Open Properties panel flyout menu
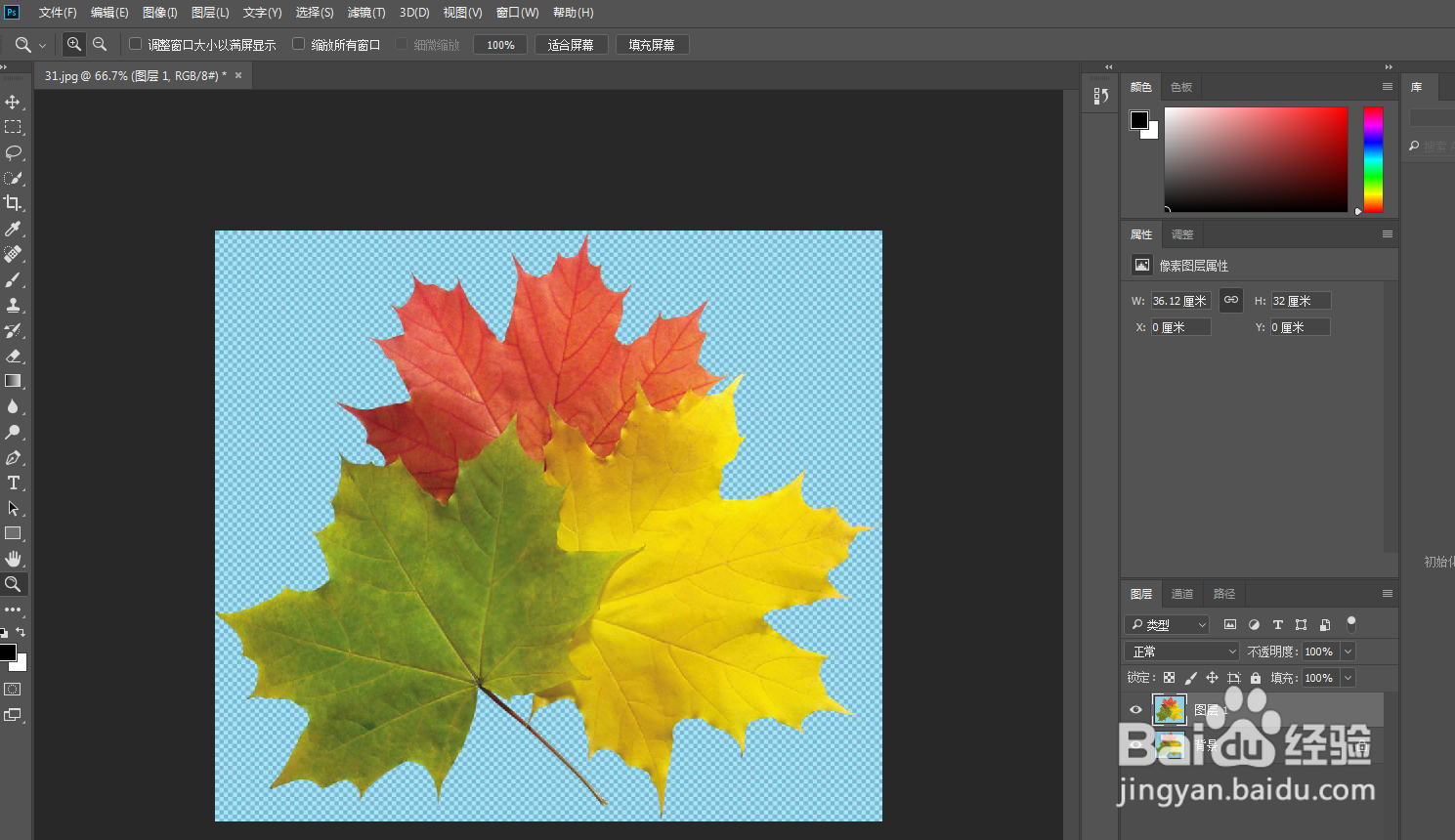The width and height of the screenshot is (1455, 840). pyautogui.click(x=1387, y=234)
